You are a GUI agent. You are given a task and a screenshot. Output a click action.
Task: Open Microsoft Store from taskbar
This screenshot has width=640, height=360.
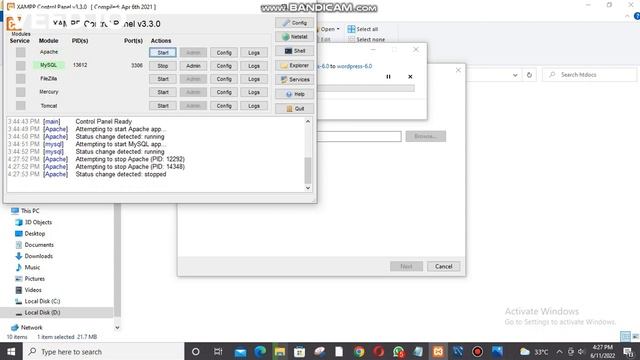coord(299,351)
